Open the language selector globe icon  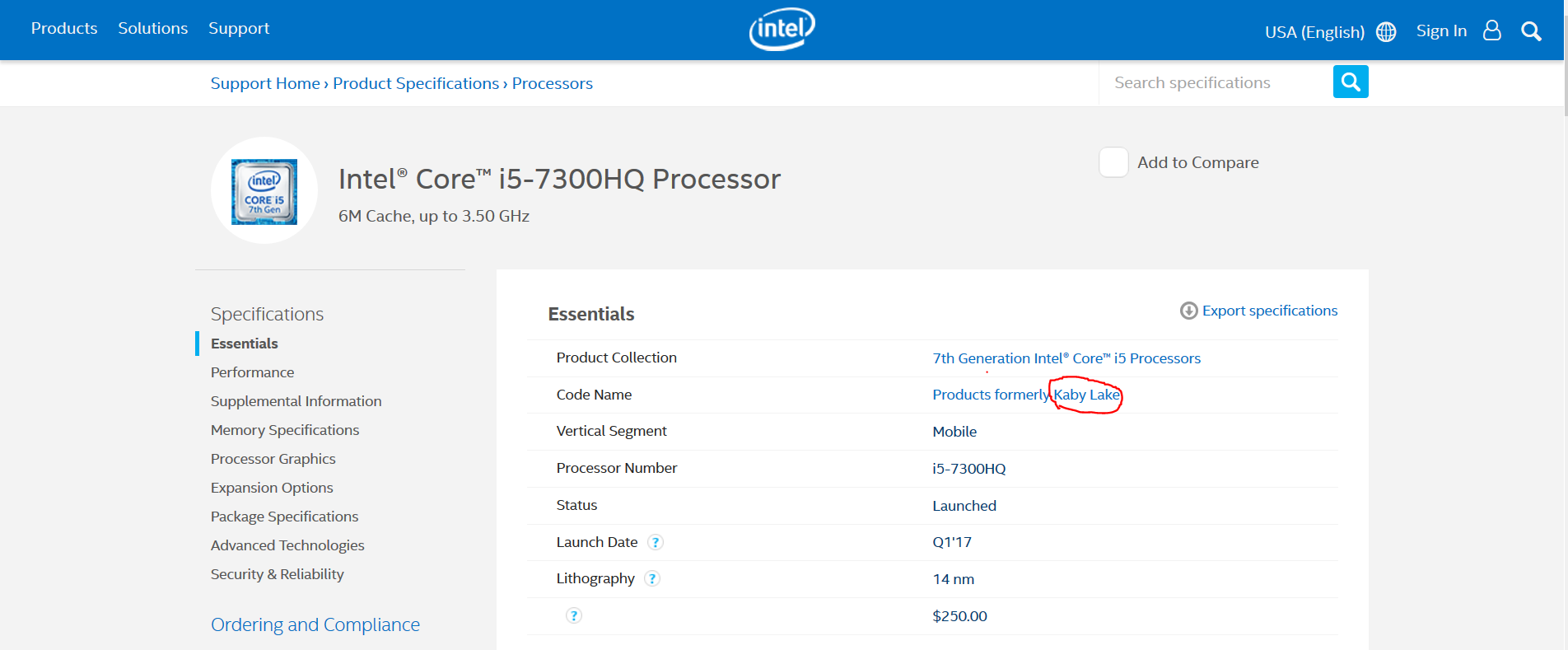click(x=1387, y=32)
